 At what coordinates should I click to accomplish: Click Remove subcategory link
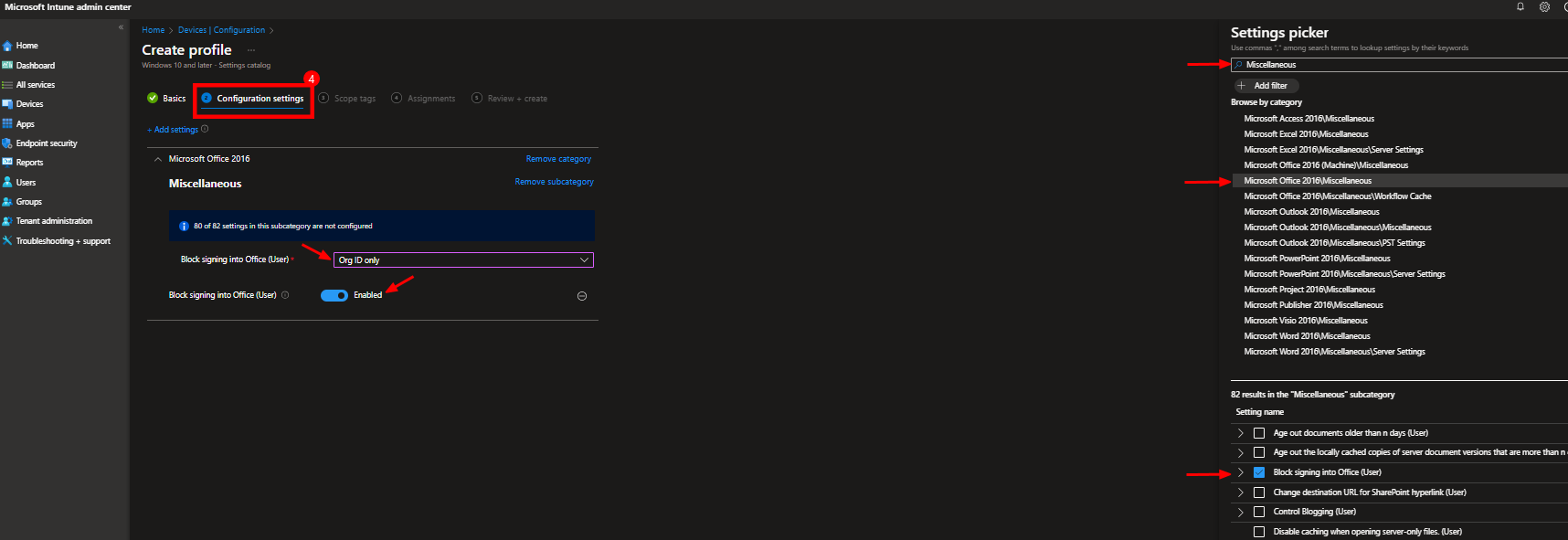pyautogui.click(x=554, y=182)
